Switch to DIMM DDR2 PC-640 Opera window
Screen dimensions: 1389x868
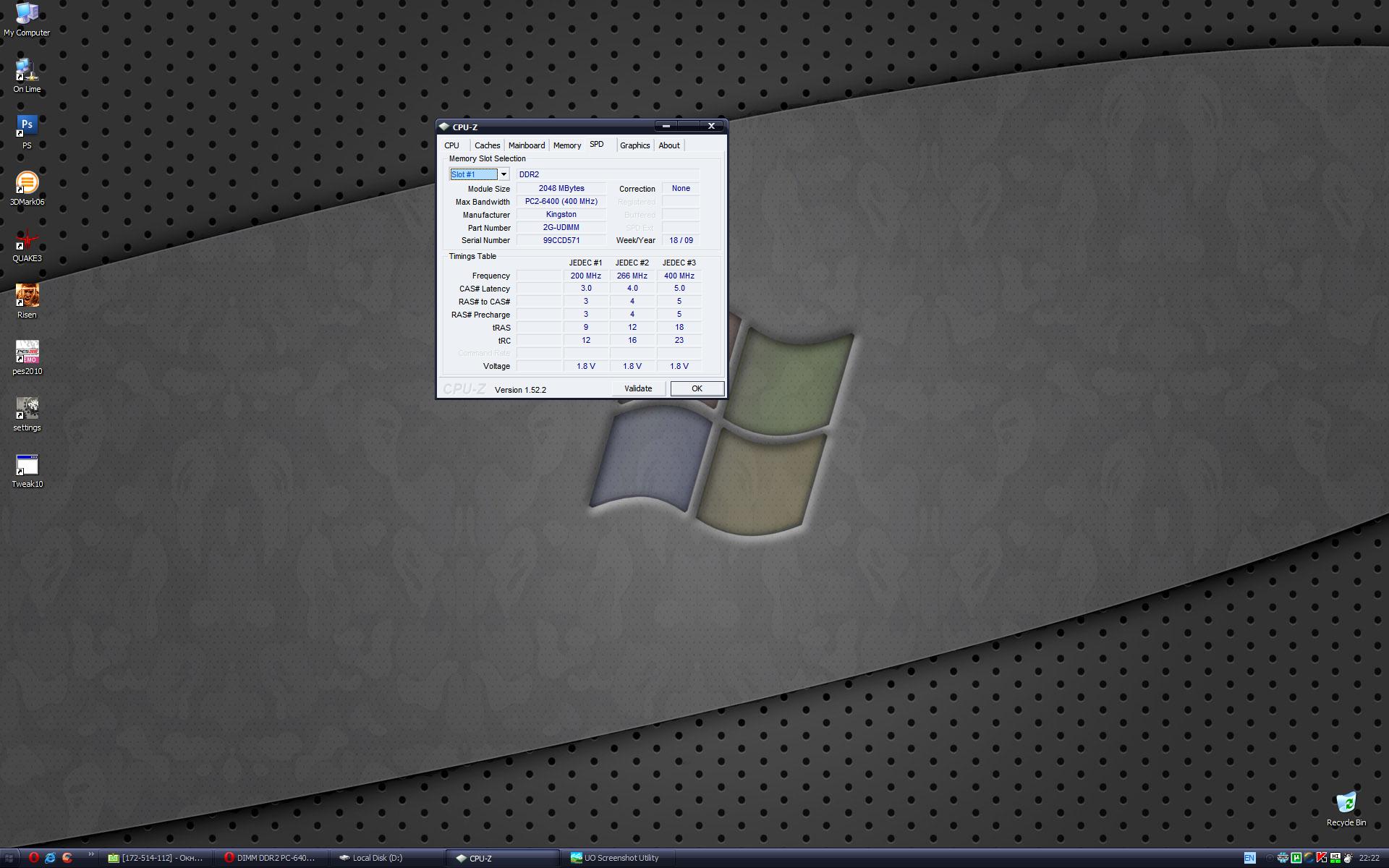click(x=271, y=858)
